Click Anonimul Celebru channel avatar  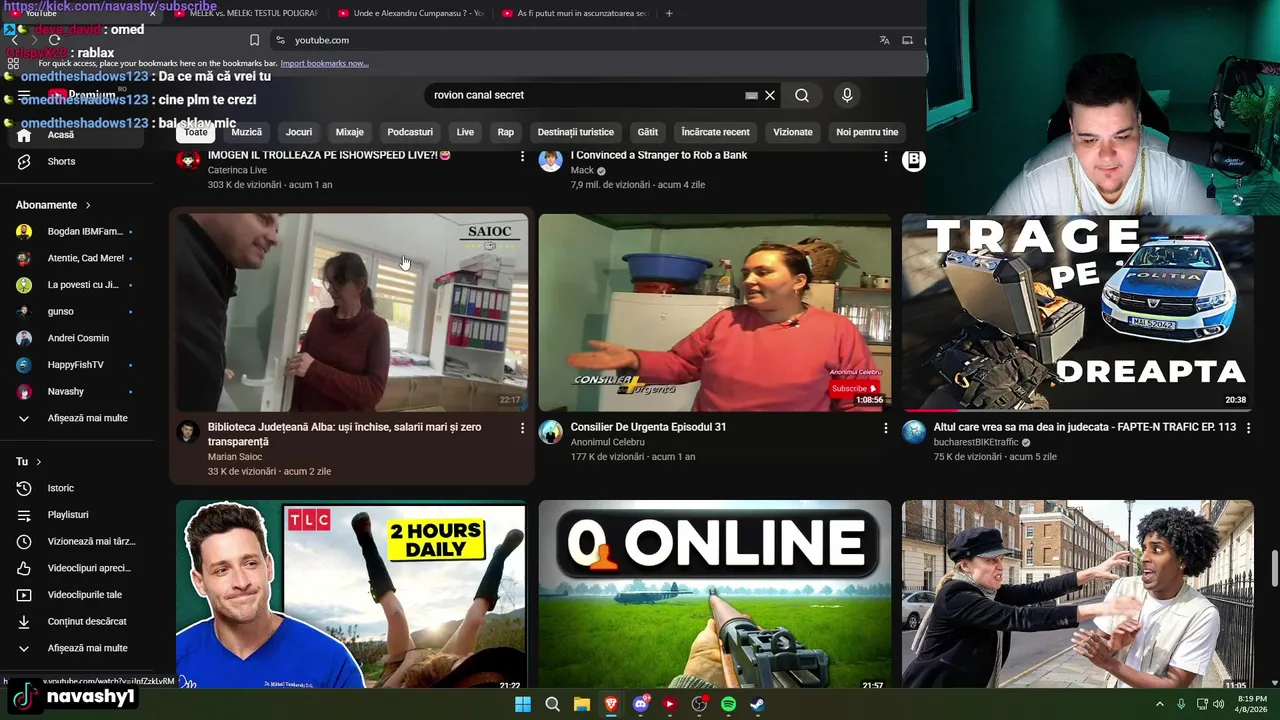click(x=551, y=432)
